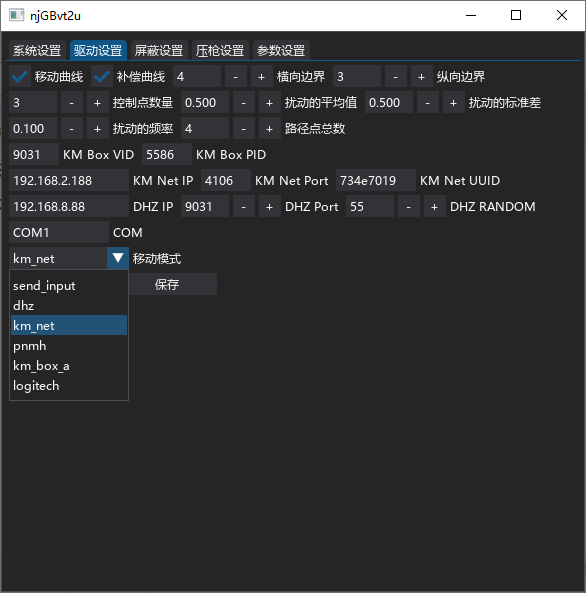Focus the KM Net Port field
This screenshot has width=586, height=593.
(226, 180)
